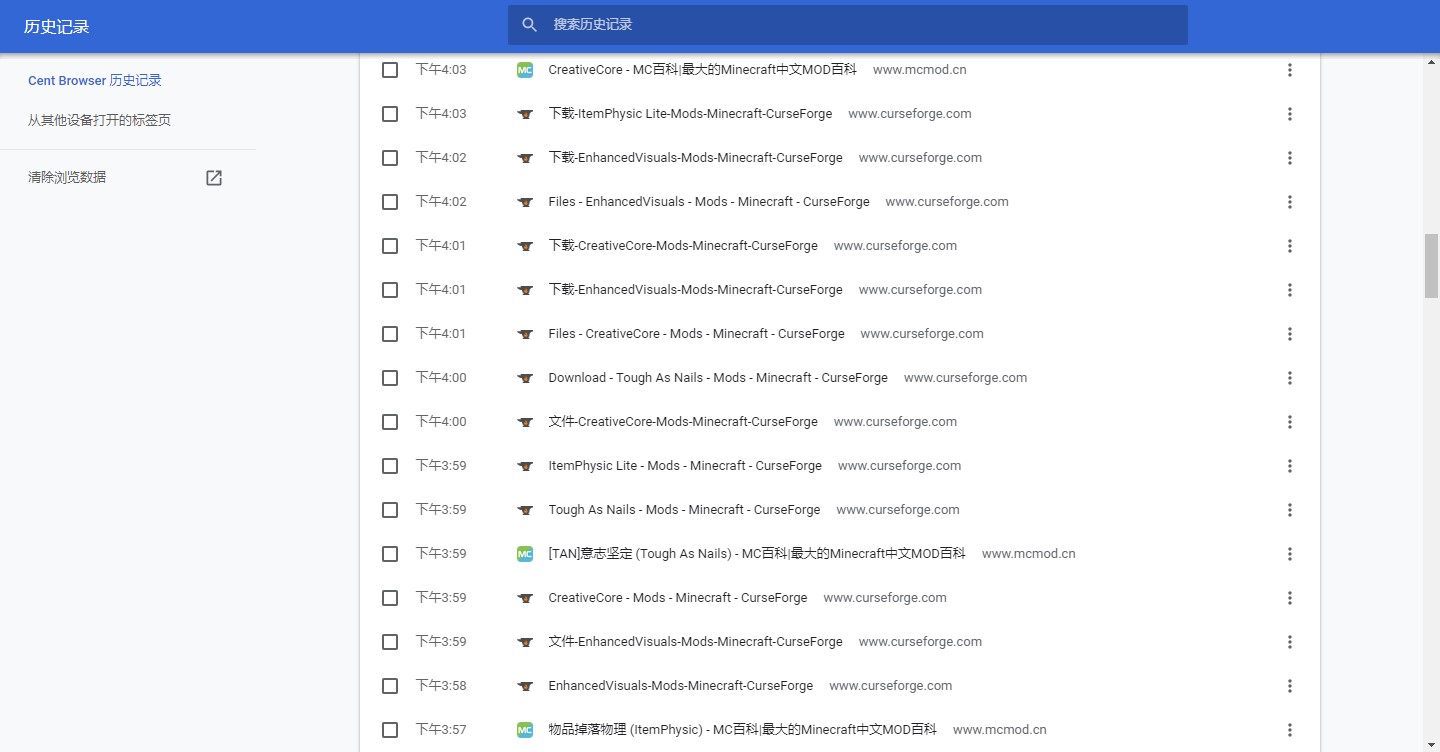Open three-dot menu for Files - CreativeCore row
The height and width of the screenshot is (752, 1440).
(1290, 334)
